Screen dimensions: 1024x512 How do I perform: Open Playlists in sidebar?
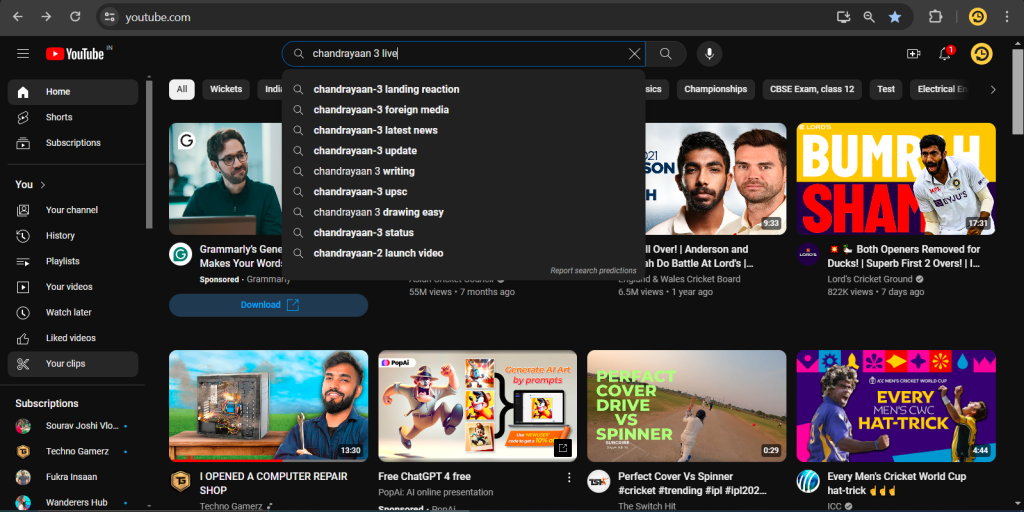72,261
